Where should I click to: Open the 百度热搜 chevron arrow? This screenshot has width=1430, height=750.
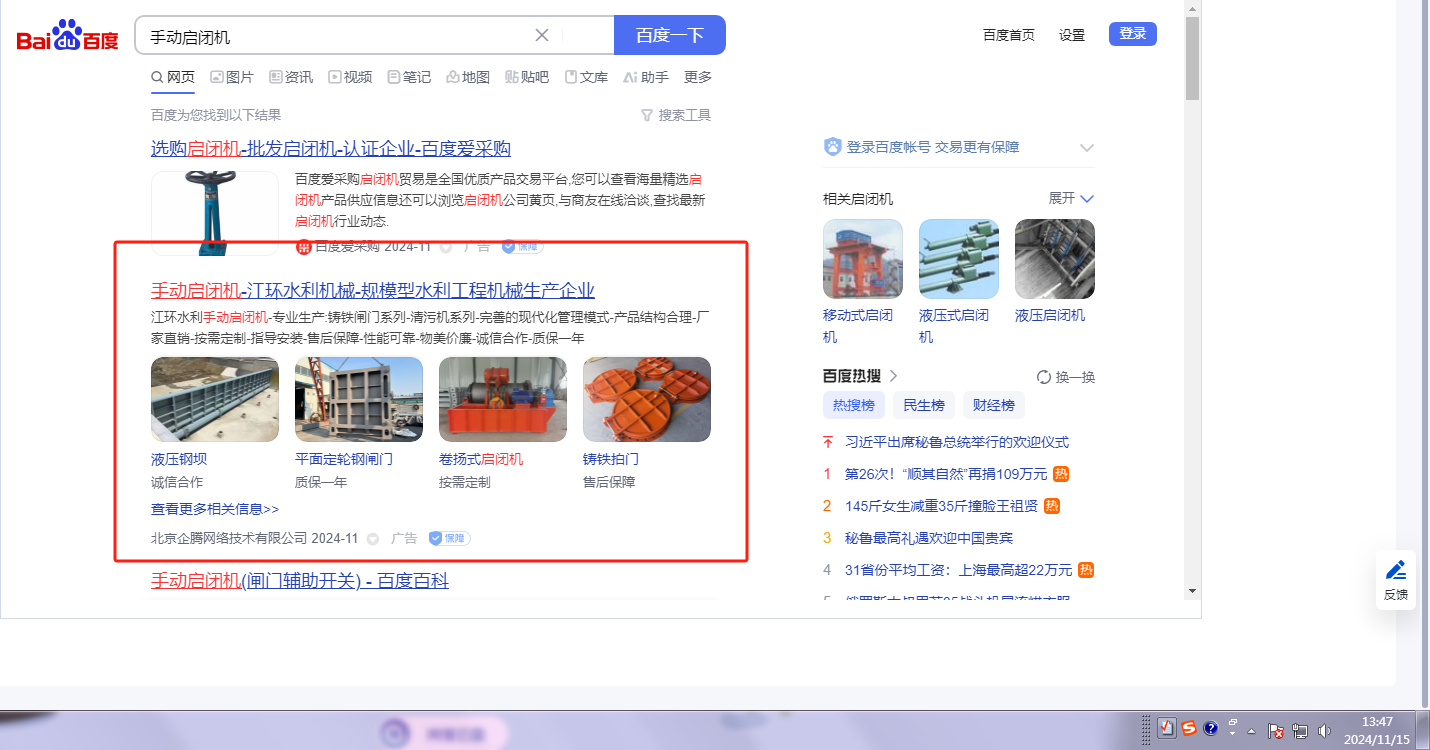(x=894, y=376)
